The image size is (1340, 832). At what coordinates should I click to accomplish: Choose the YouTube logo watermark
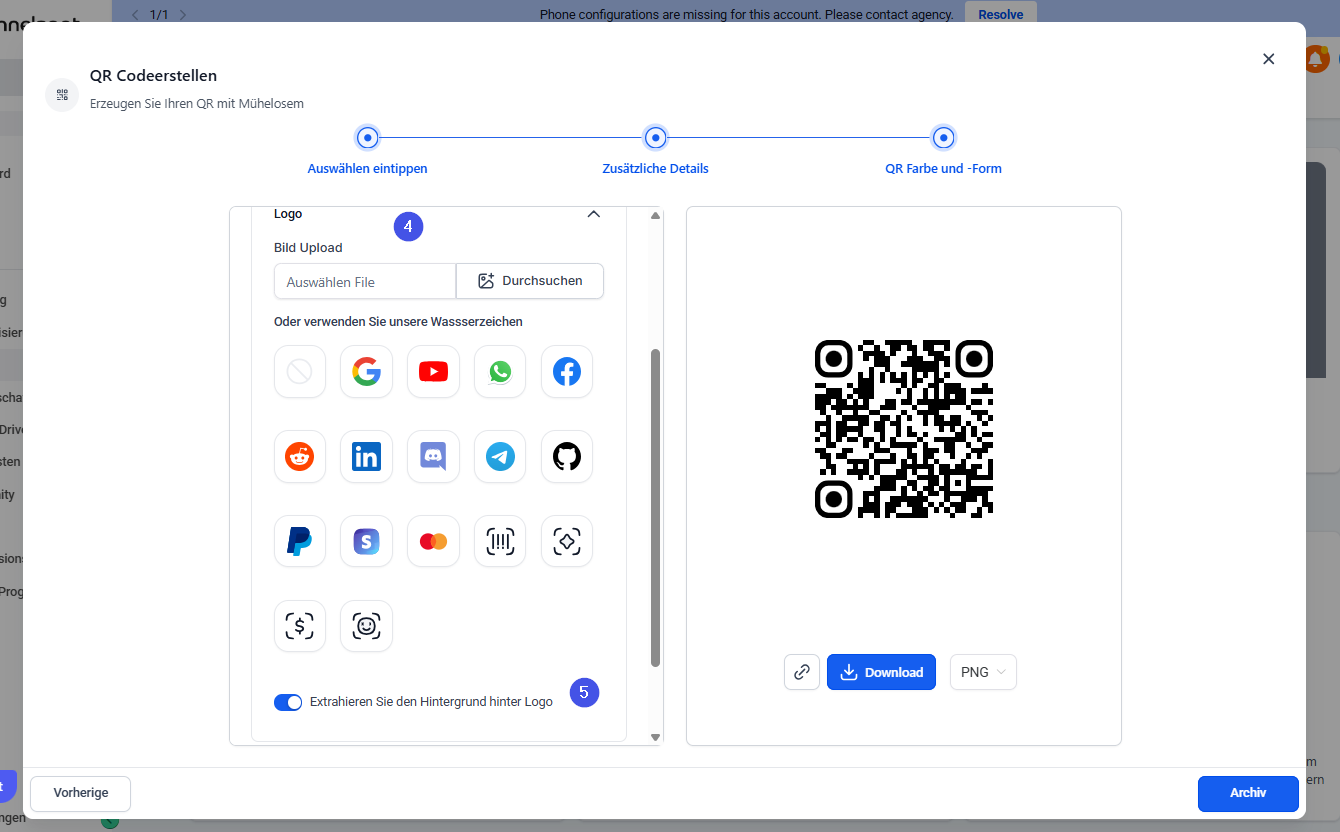click(x=433, y=372)
